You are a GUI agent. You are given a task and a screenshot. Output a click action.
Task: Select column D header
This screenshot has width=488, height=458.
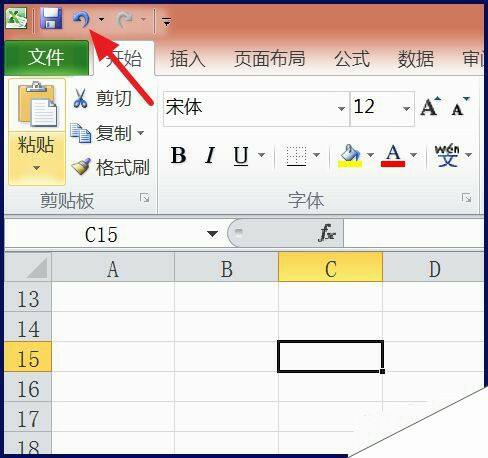click(433, 268)
